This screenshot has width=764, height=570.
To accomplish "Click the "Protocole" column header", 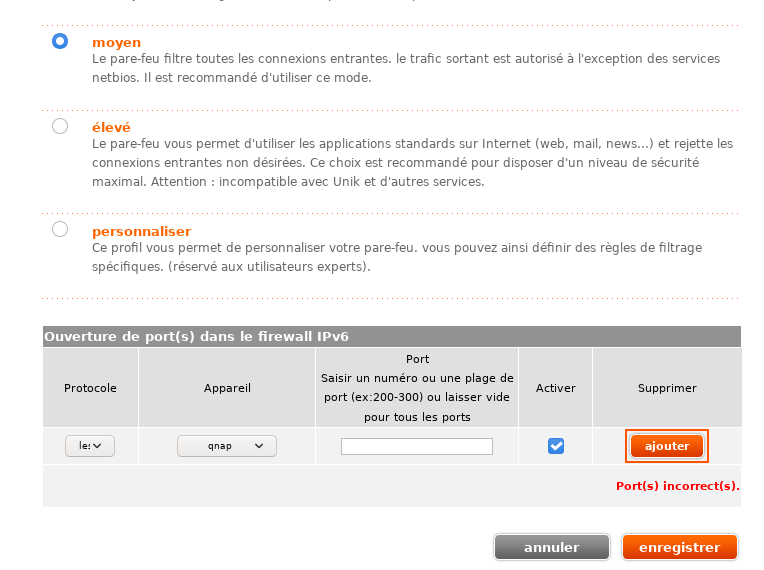I will 90,388.
